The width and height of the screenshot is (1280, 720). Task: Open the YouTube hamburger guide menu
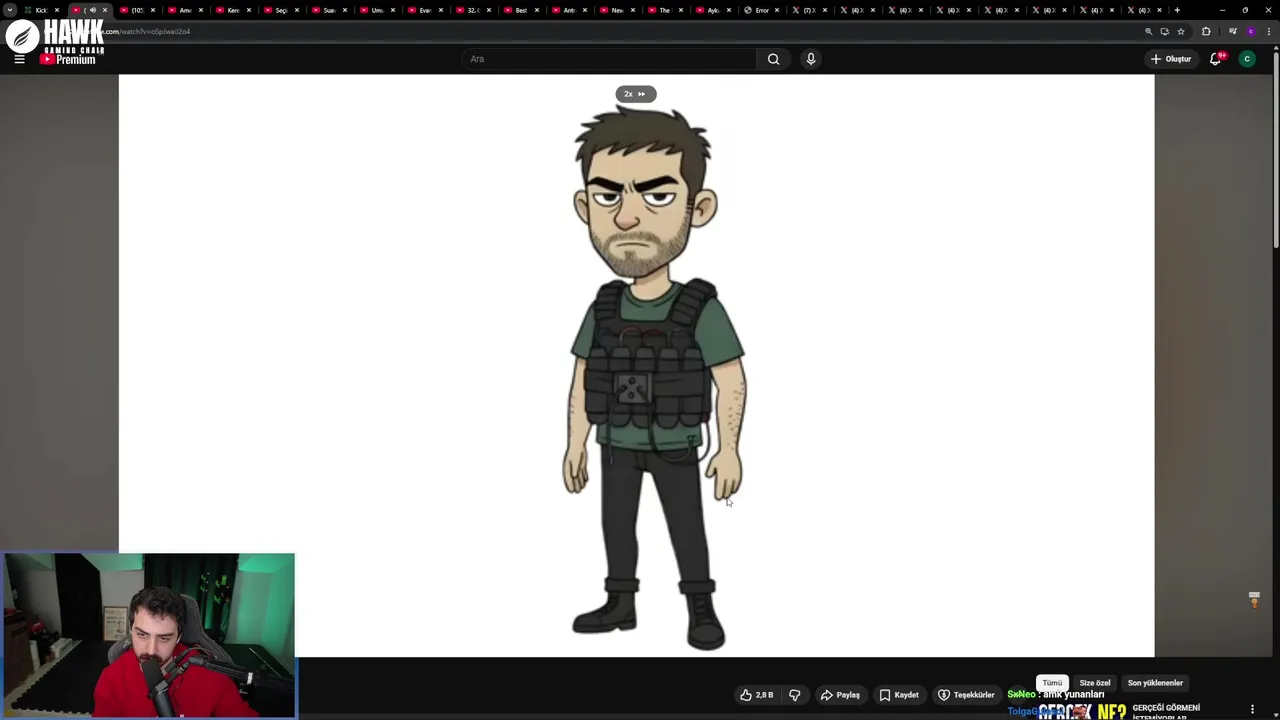click(19, 59)
